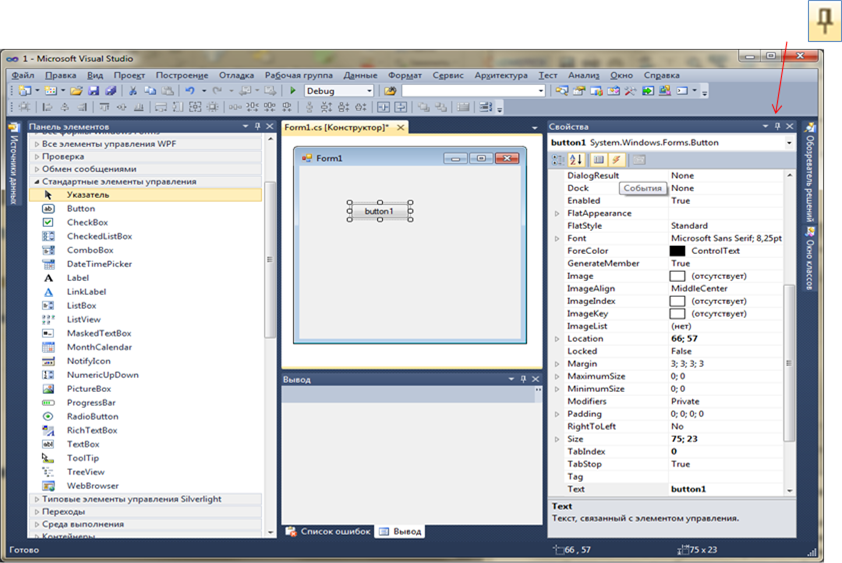
Task: Select the CheckedListBox control in the Toolbox
Action: 99,237
